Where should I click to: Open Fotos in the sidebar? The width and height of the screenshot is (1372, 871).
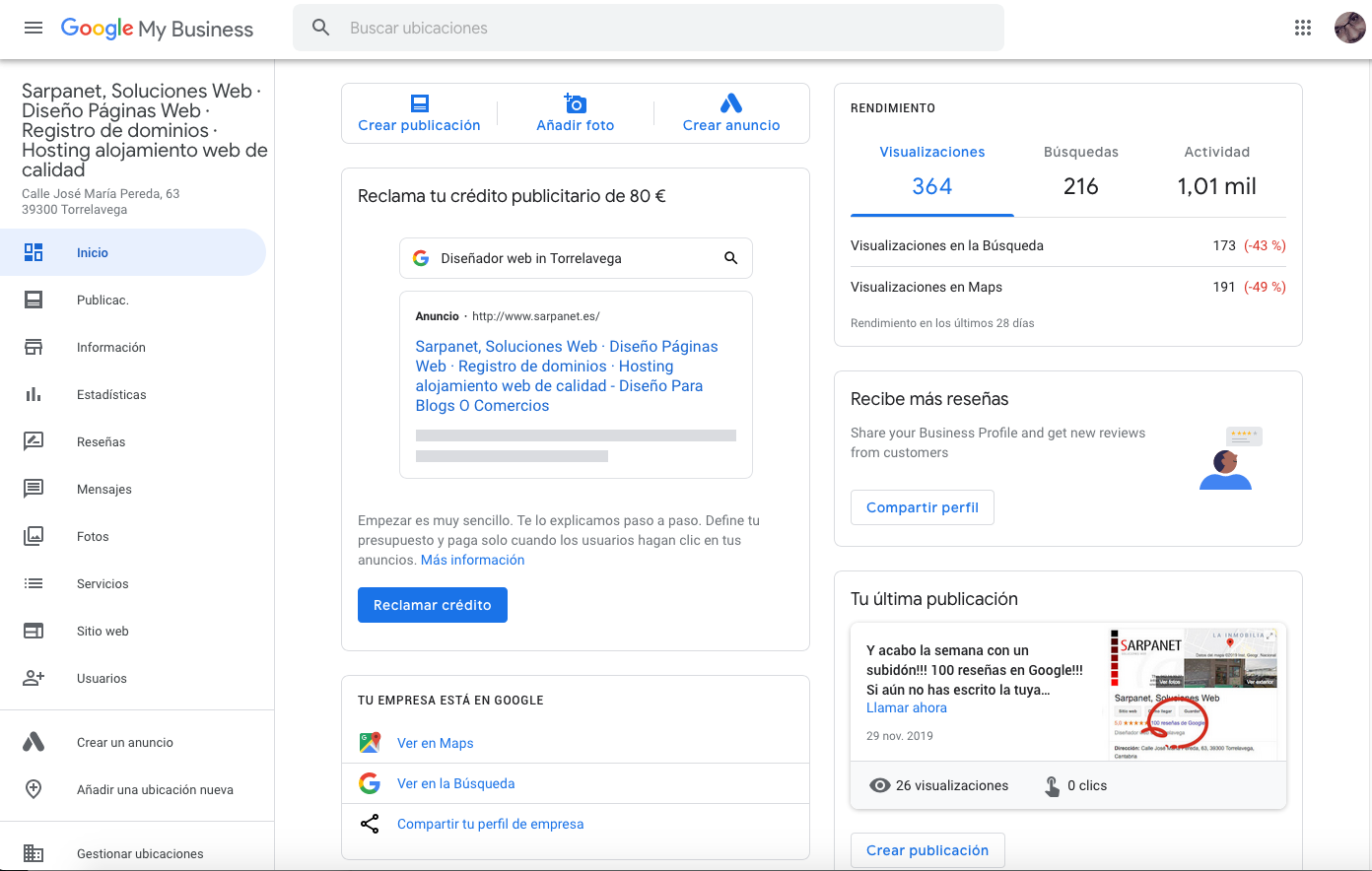pyautogui.click(x=133, y=536)
